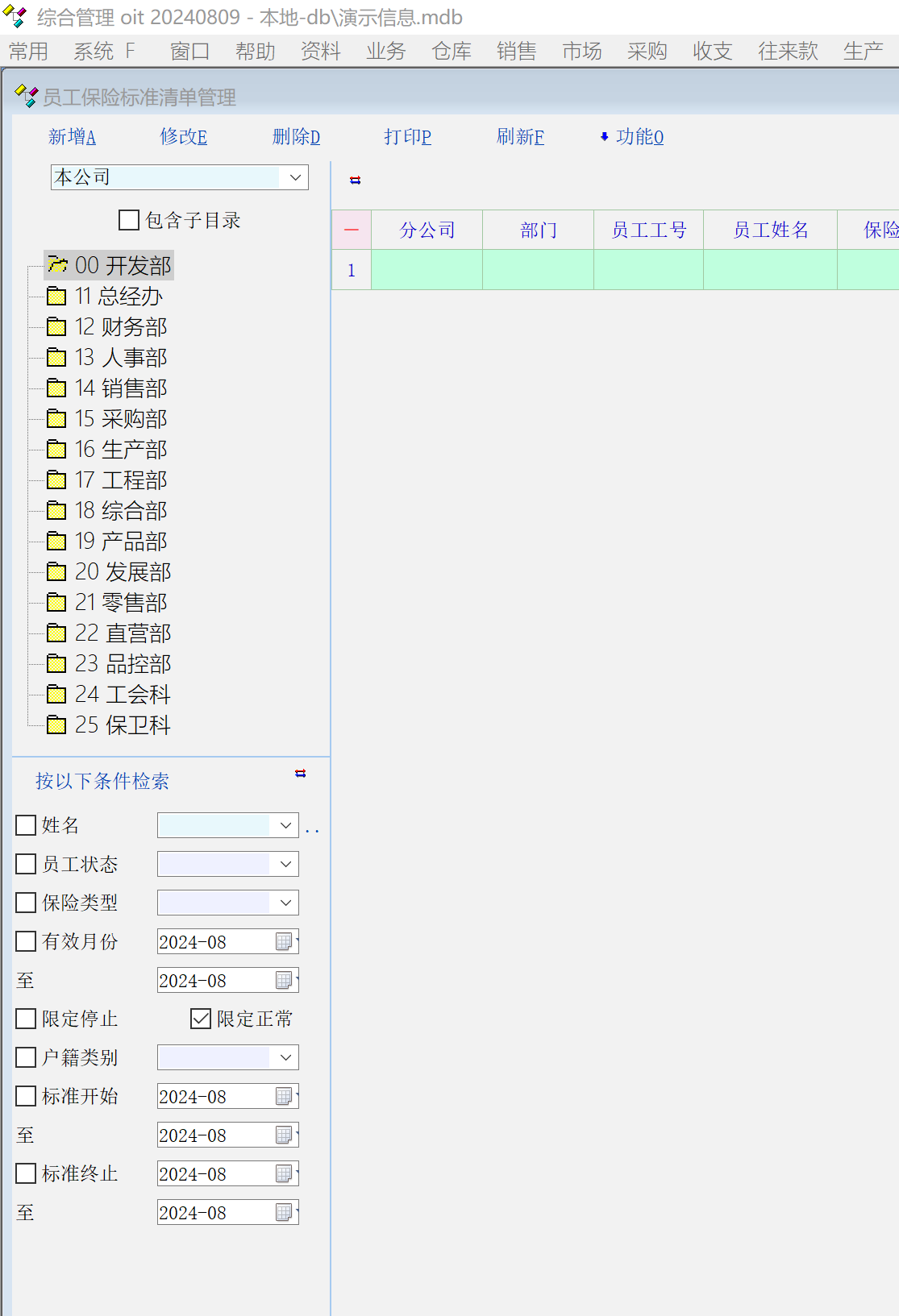Click the 00 开发部 open folder icon
The width and height of the screenshot is (899, 1316).
coord(56,265)
